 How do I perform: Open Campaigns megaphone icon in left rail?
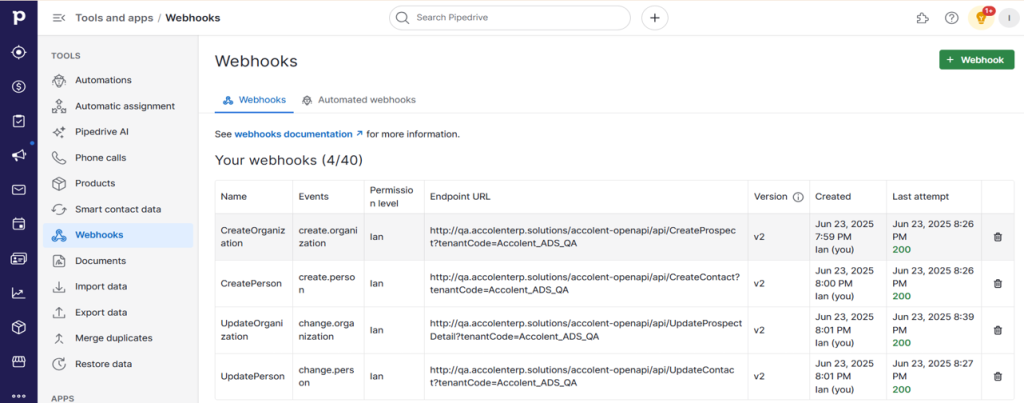[x=18, y=155]
